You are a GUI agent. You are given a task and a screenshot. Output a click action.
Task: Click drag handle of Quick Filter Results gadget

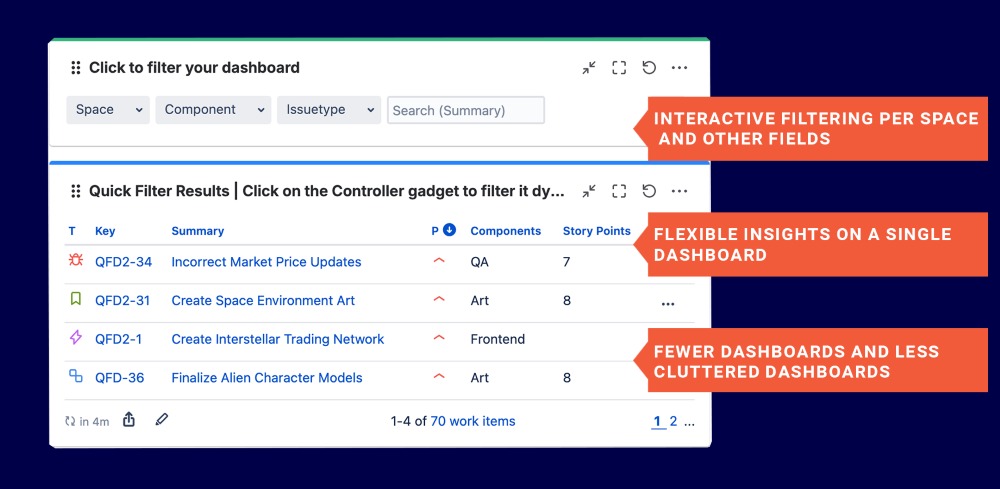tap(75, 191)
